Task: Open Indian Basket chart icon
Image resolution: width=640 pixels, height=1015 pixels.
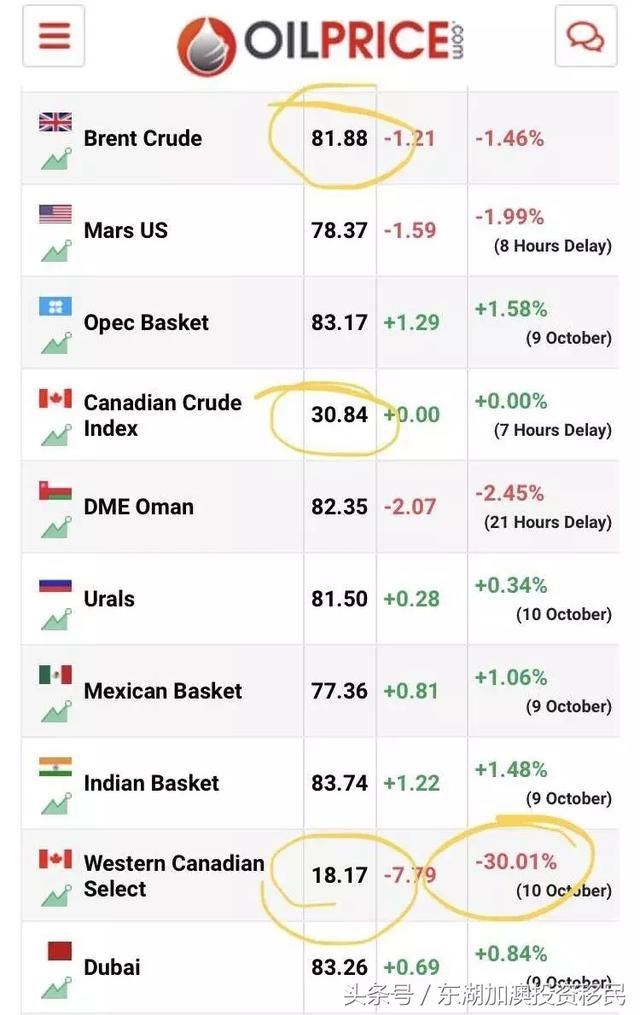Action: tap(55, 801)
